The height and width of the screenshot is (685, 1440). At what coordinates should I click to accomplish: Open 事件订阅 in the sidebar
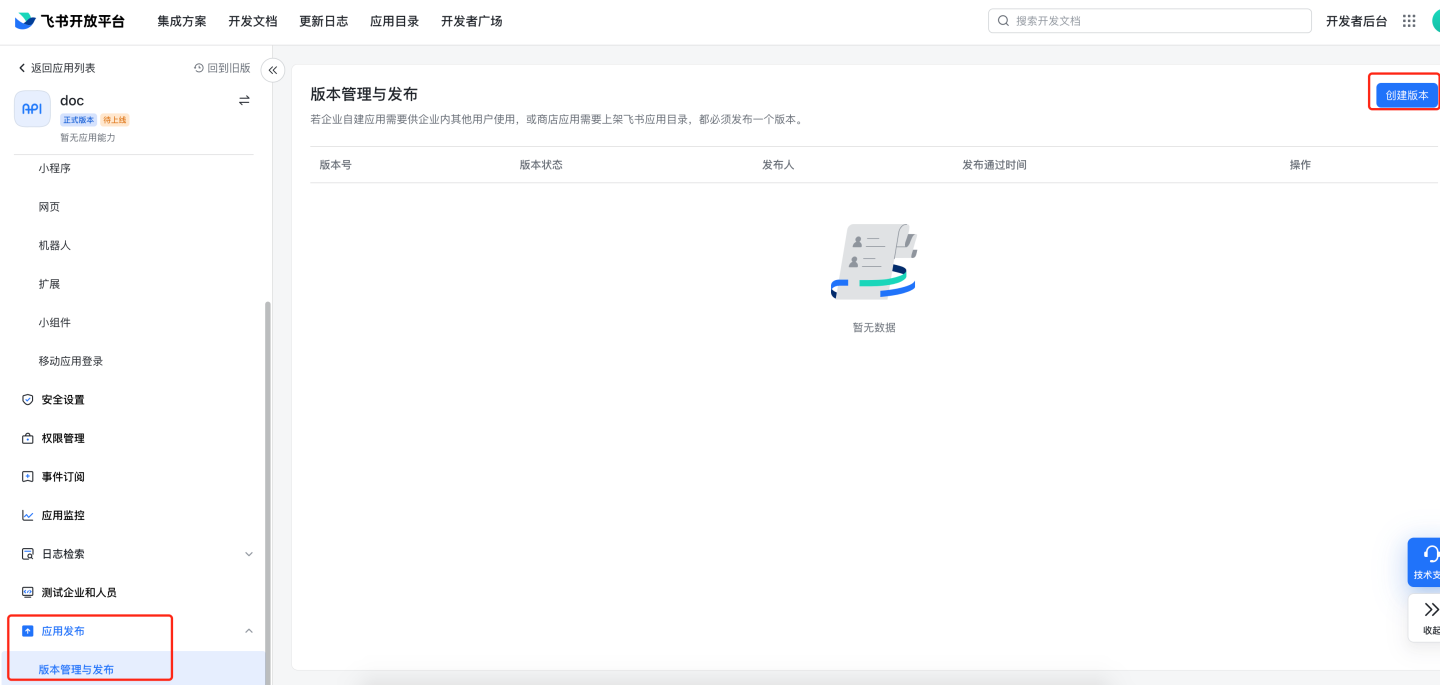click(62, 477)
